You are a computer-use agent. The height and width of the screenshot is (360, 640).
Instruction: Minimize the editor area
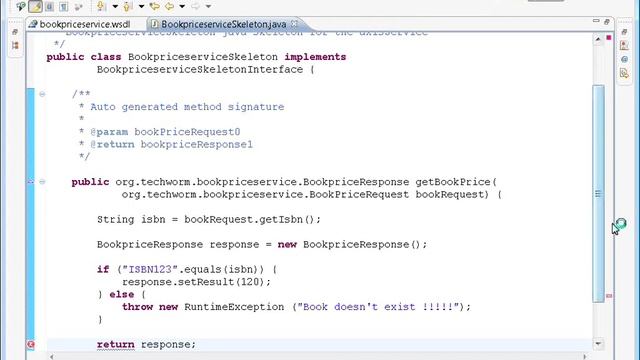[596, 21]
